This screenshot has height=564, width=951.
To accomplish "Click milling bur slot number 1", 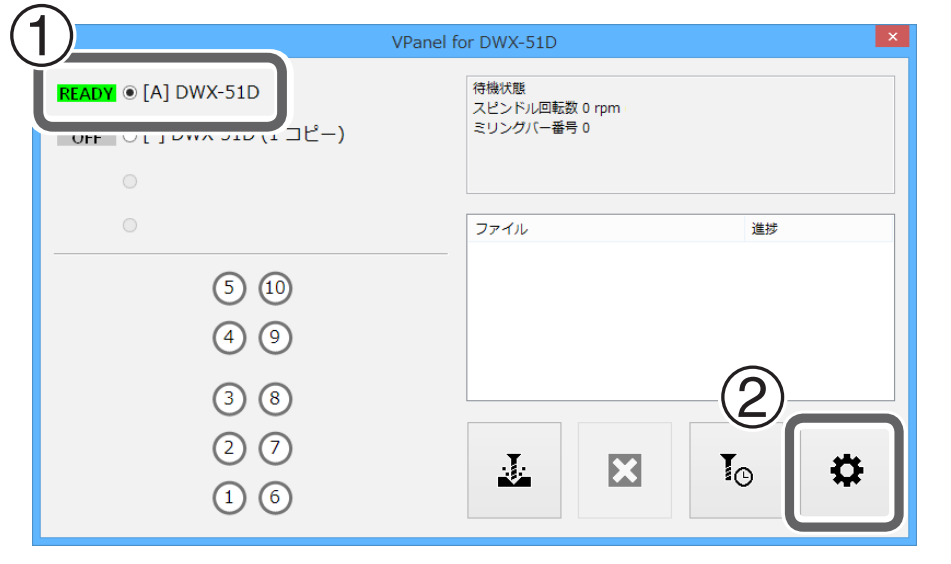I will pyautogui.click(x=229, y=497).
